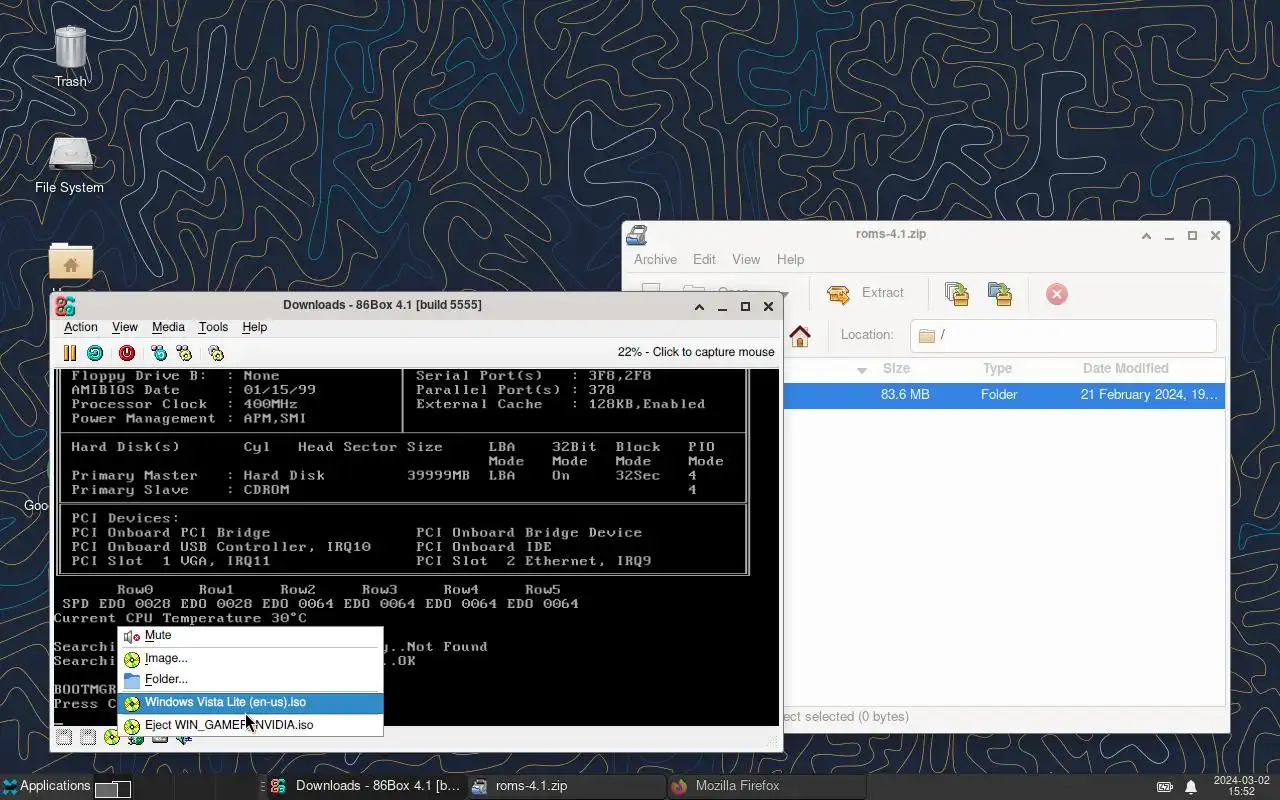Viewport: 1280px width, 800px height.
Task: Click the sort arrow in the archive column header
Action: 862,370
